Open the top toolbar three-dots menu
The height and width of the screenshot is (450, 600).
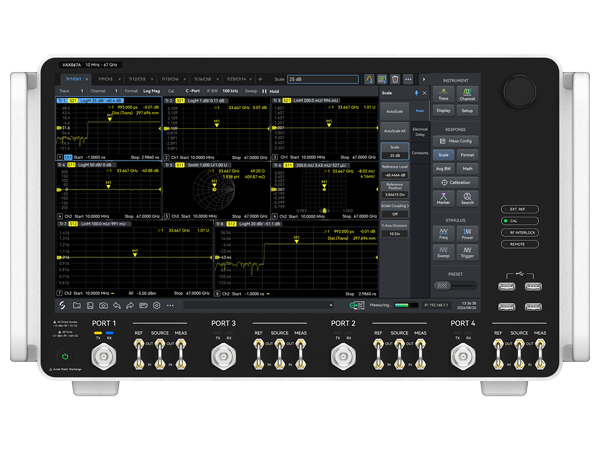tap(408, 79)
